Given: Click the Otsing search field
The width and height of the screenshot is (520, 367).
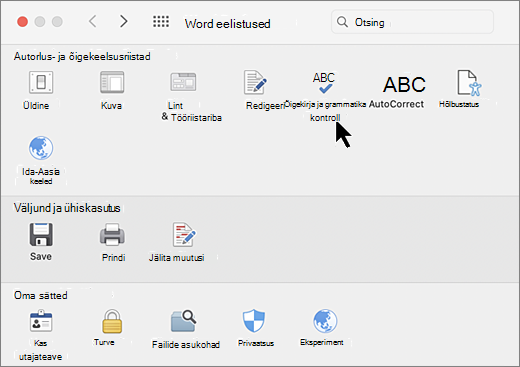Looking at the screenshot, I should click(412, 22).
